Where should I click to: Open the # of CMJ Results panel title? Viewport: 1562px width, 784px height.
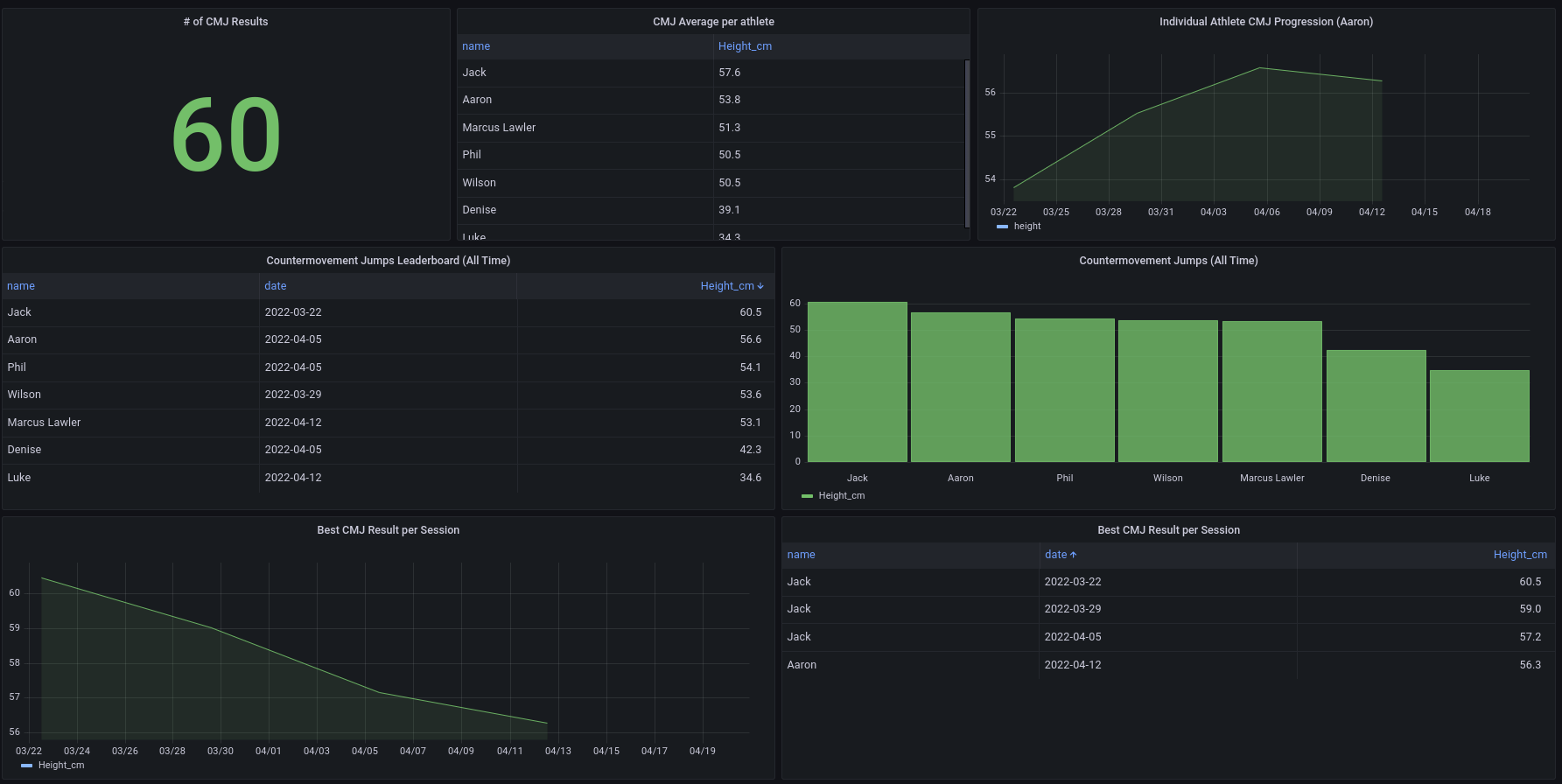(226, 22)
